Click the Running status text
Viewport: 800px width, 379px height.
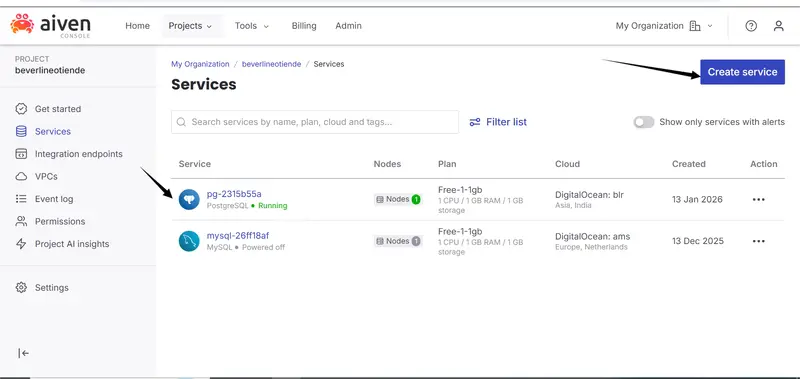tap(272, 206)
